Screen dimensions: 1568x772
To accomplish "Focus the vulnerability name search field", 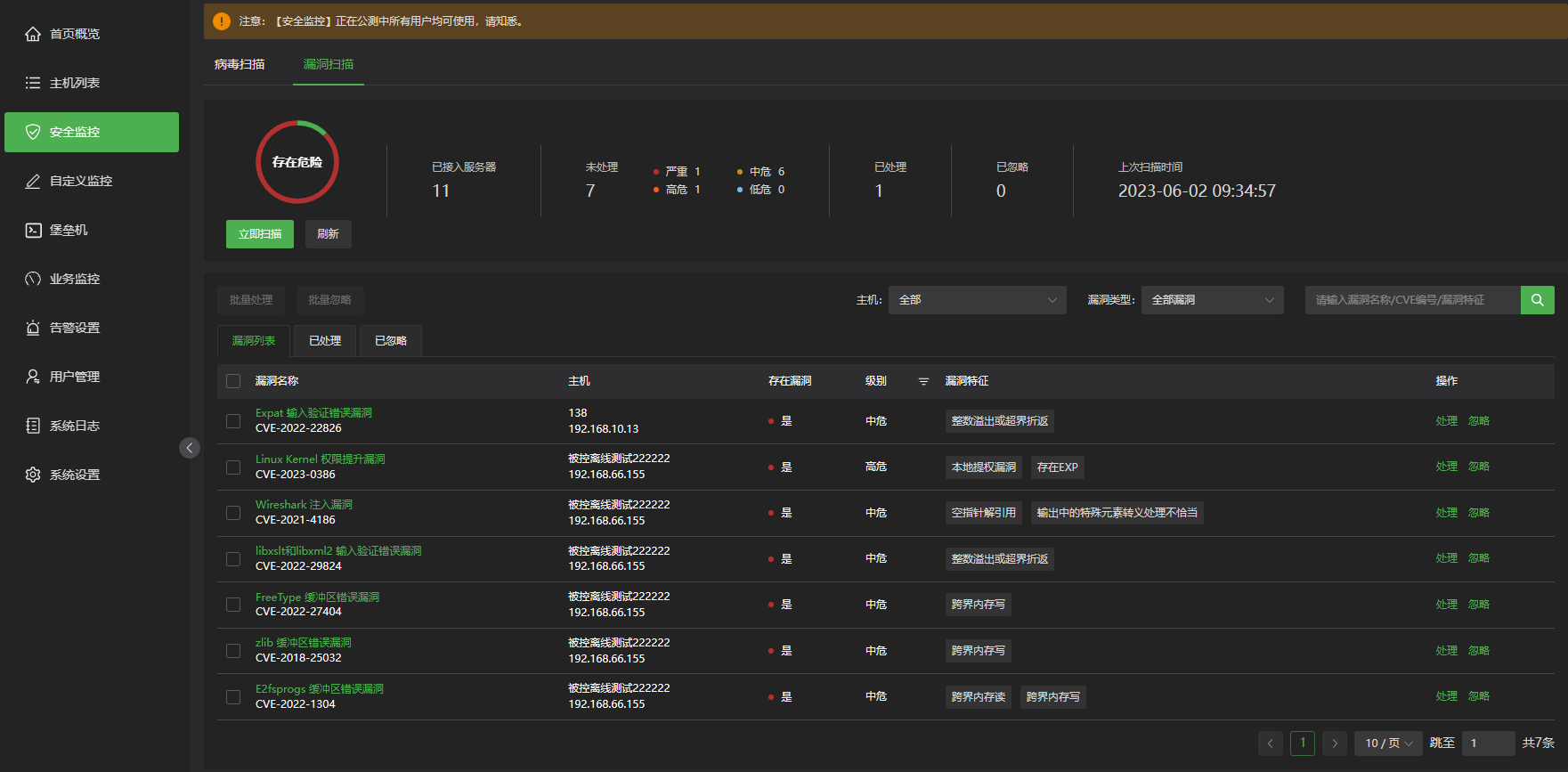I will pos(1412,300).
